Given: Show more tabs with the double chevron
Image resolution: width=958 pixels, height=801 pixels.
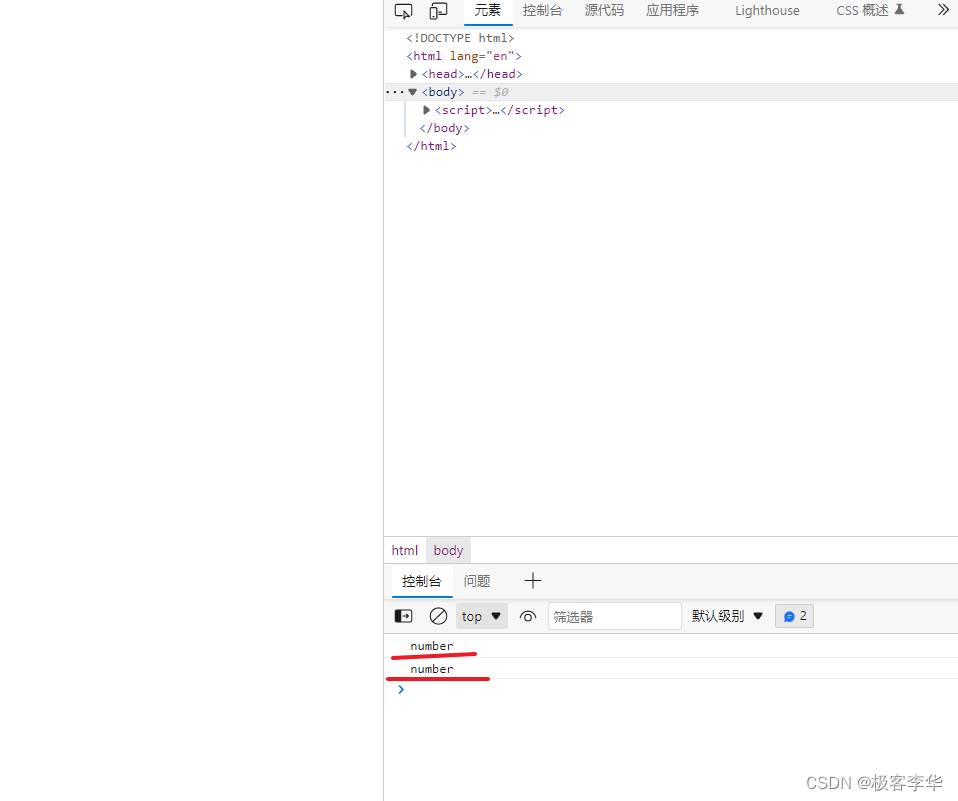Looking at the screenshot, I should (x=943, y=10).
